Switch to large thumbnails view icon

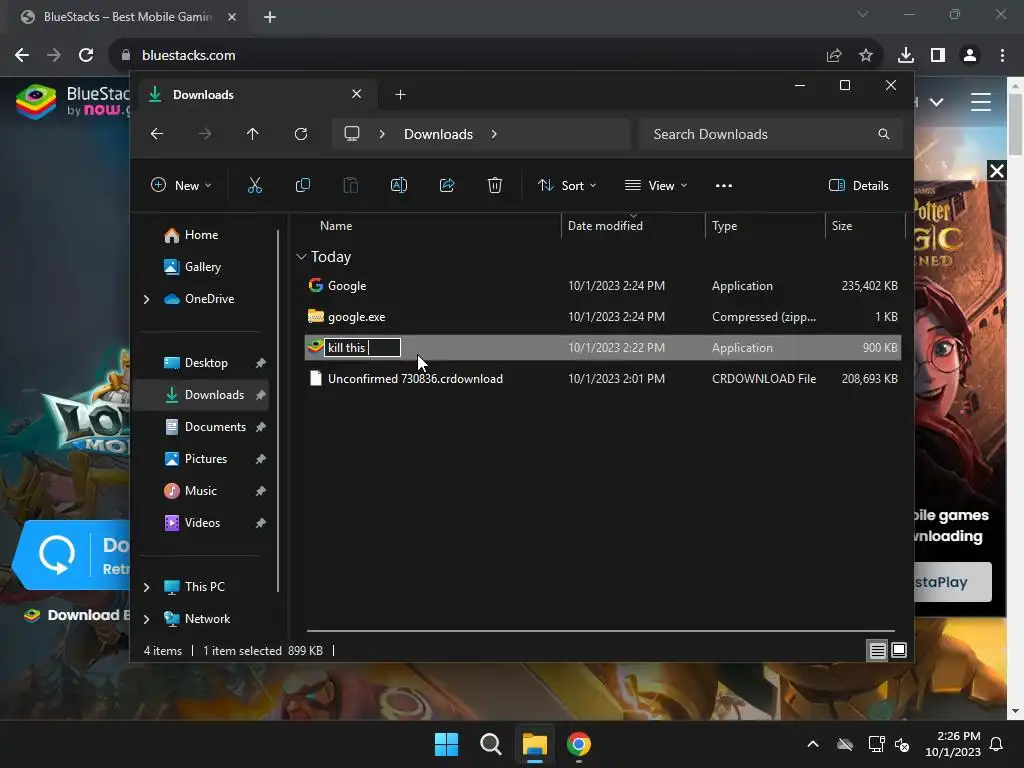pos(899,650)
